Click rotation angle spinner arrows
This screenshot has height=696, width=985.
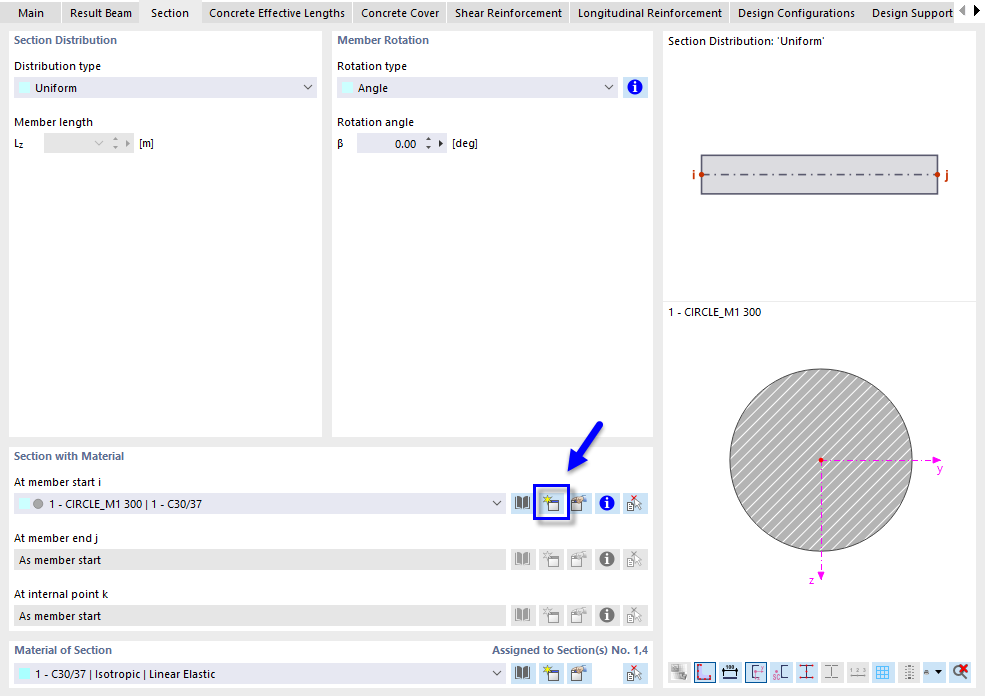[428, 143]
